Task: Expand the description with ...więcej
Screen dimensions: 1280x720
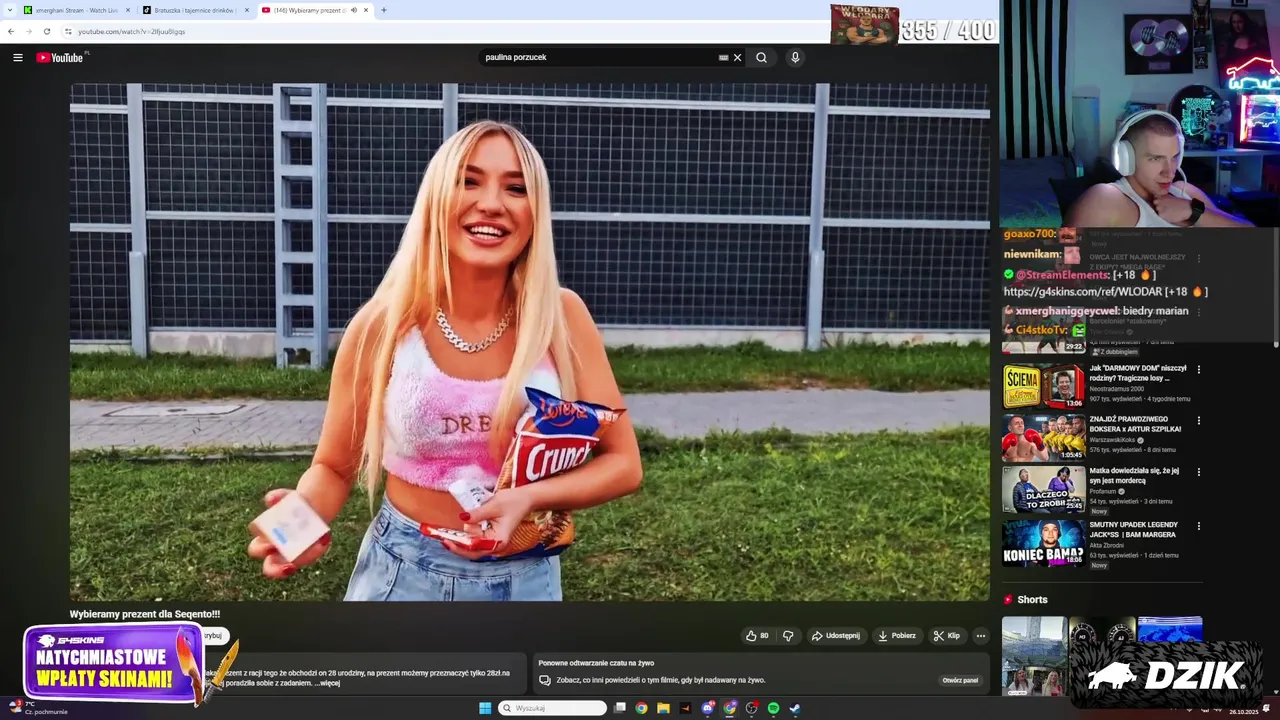Action: tap(327, 683)
